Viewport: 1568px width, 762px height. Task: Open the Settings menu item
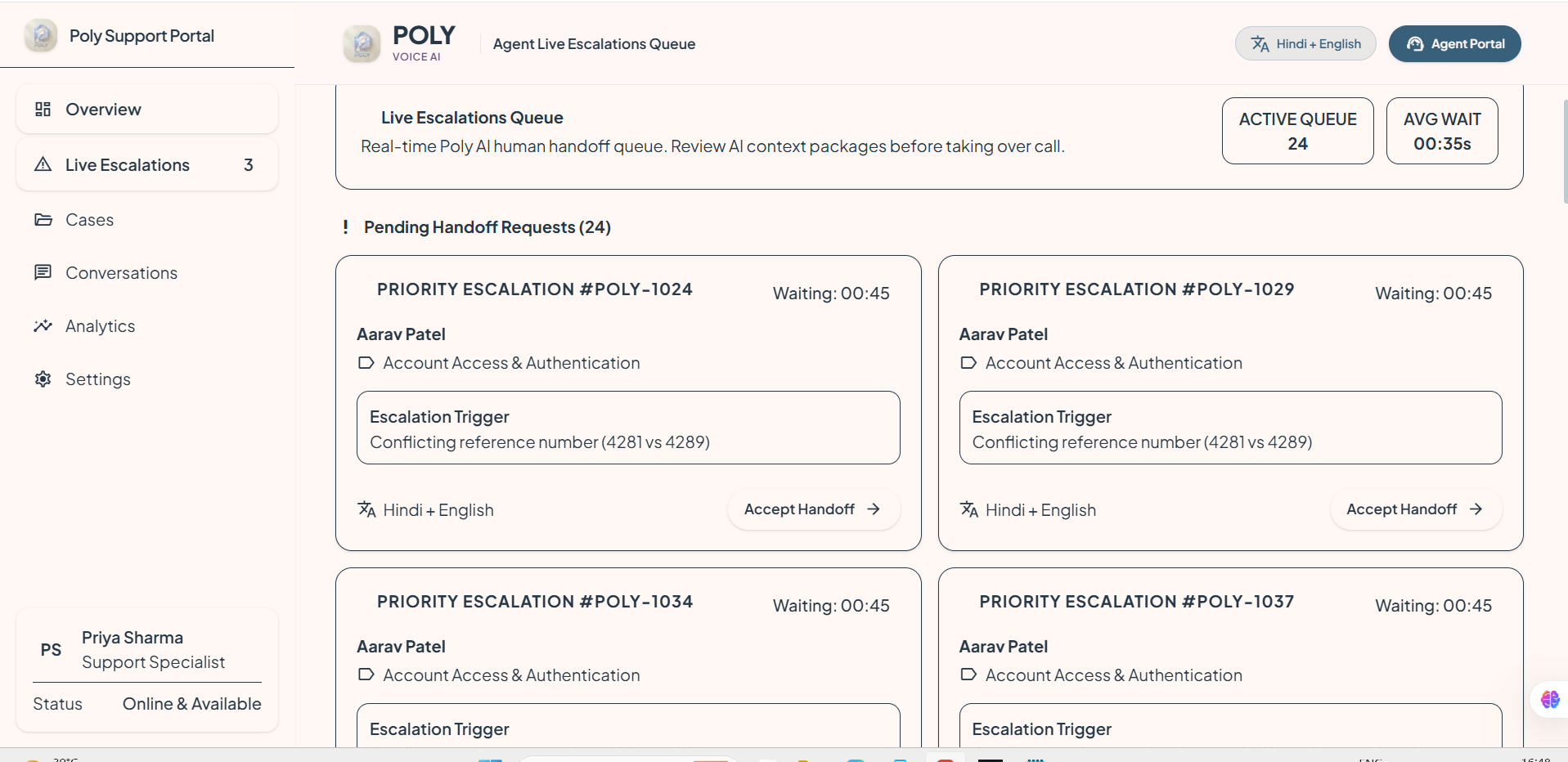click(x=147, y=379)
